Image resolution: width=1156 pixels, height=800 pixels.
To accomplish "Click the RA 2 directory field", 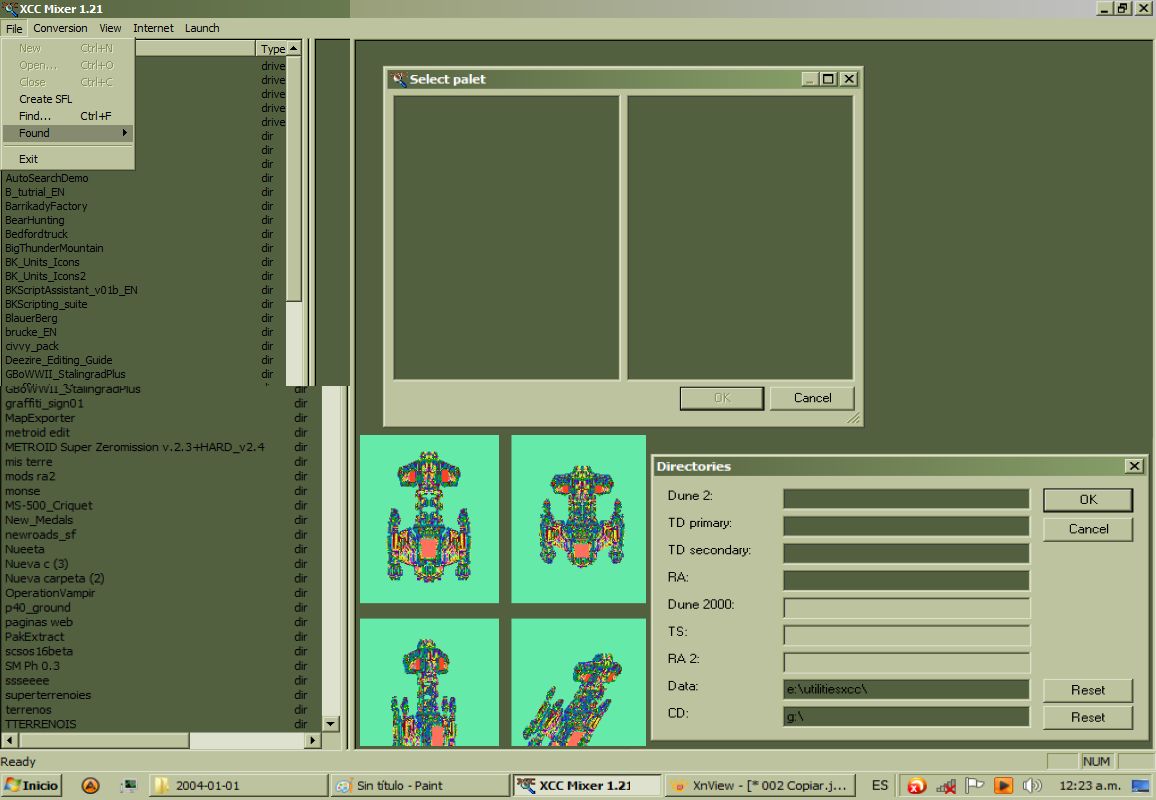I will click(906, 662).
